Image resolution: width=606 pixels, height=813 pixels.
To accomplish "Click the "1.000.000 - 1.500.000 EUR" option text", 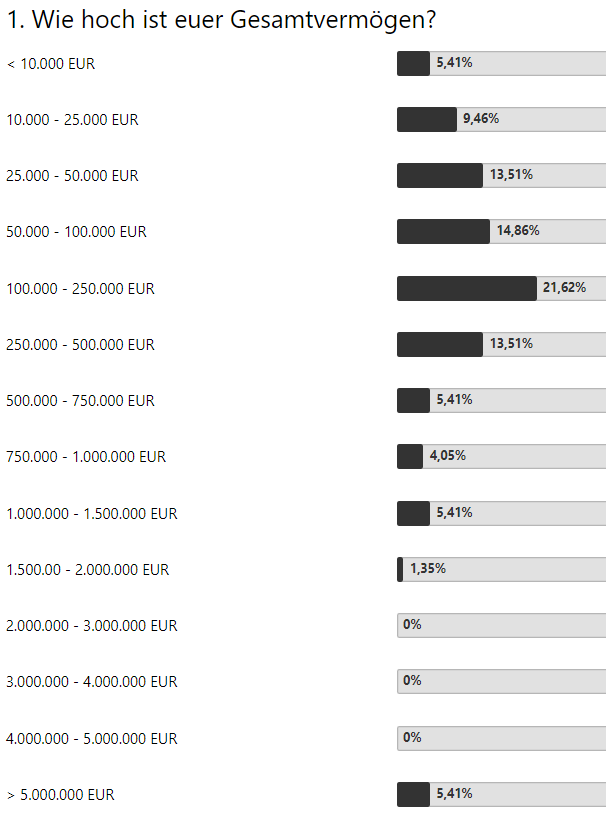I will [91, 514].
